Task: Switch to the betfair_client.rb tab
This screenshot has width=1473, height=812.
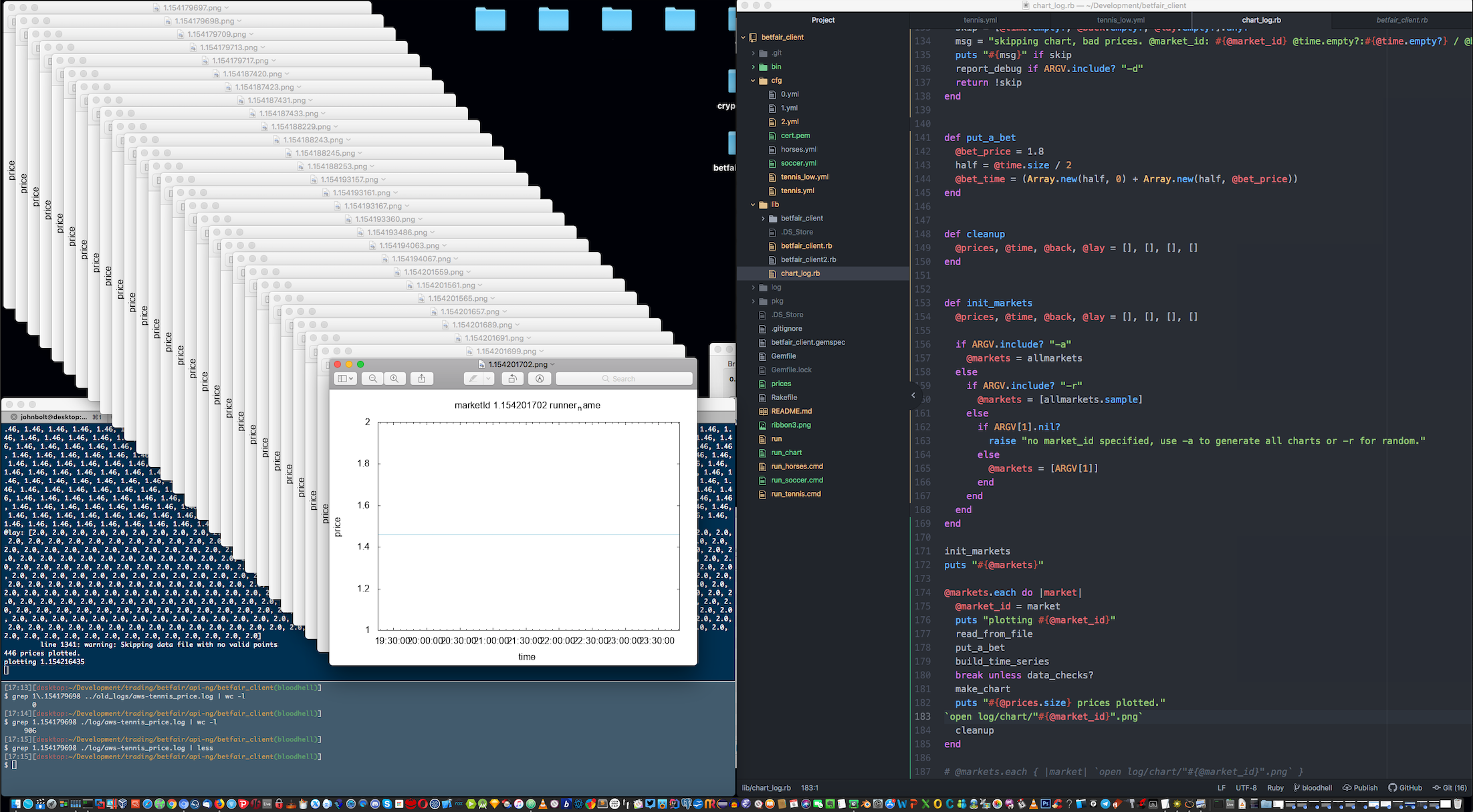Action: point(1401,20)
